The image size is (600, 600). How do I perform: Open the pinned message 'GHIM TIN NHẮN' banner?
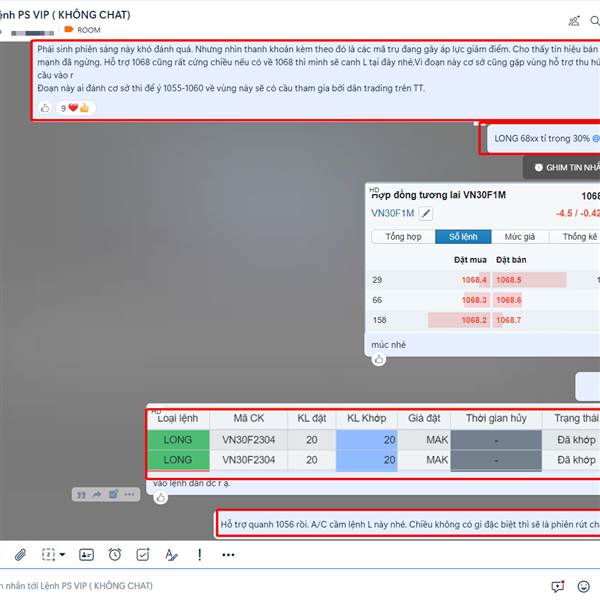point(562,168)
